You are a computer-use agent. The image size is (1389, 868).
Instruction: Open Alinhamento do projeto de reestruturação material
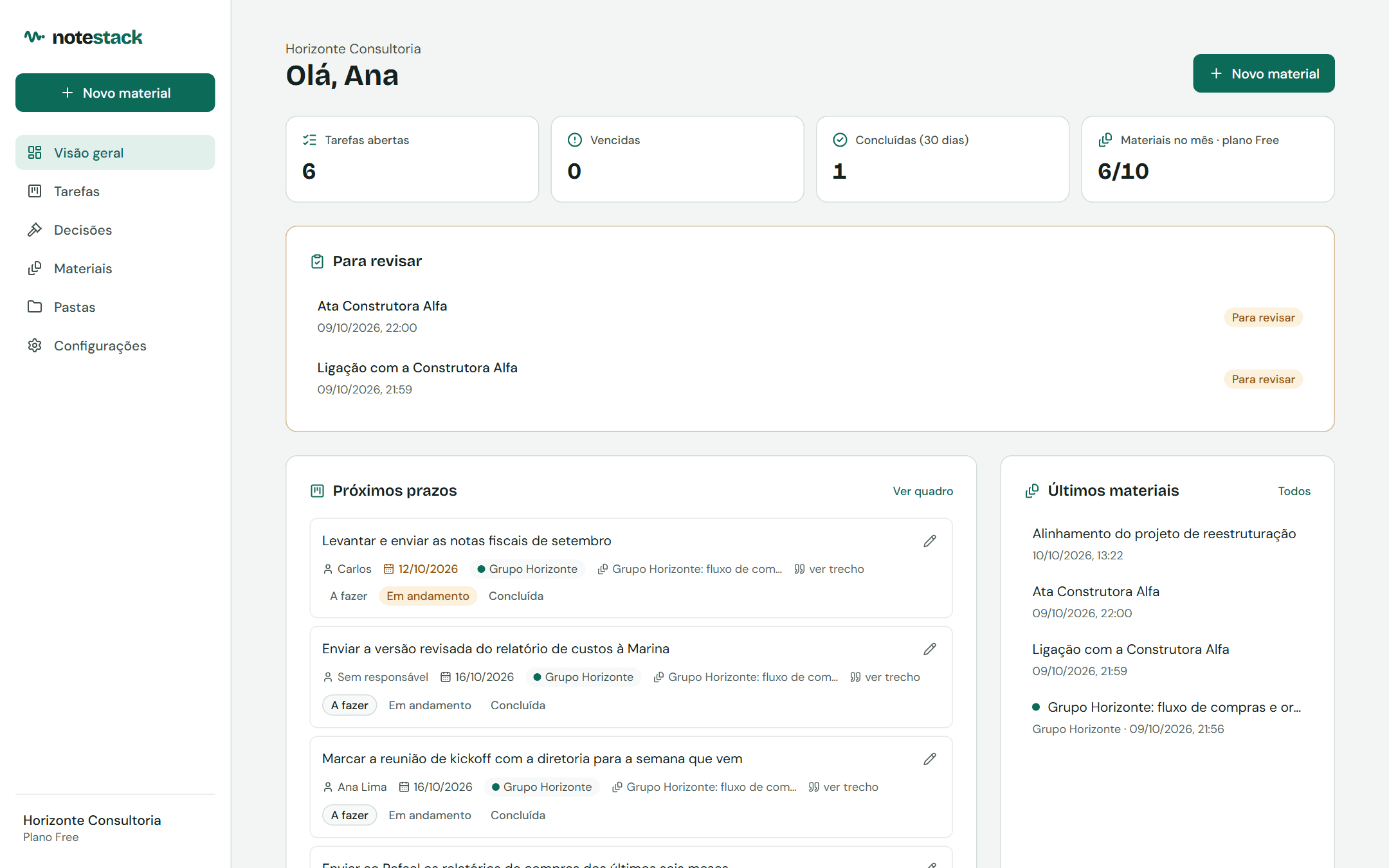point(1167,544)
